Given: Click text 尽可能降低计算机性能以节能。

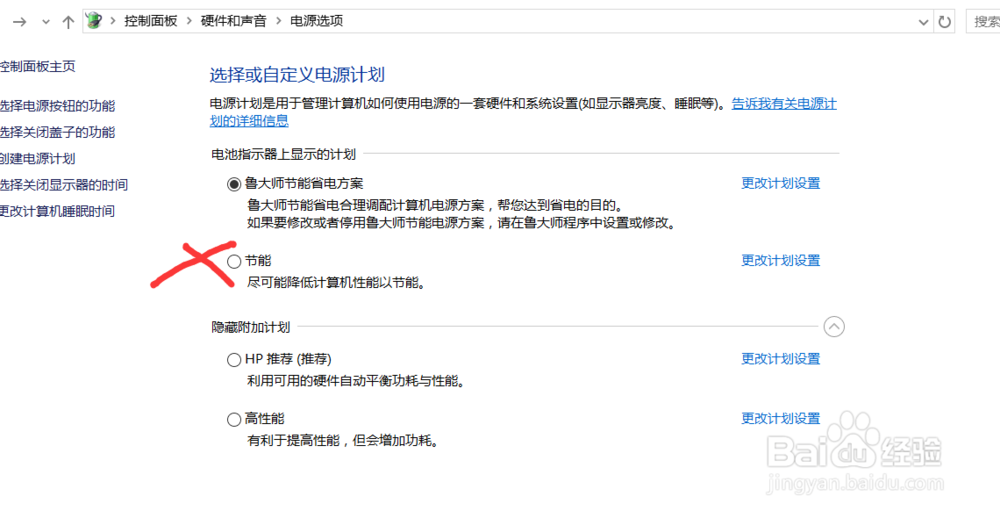Looking at the screenshot, I should tap(336, 283).
